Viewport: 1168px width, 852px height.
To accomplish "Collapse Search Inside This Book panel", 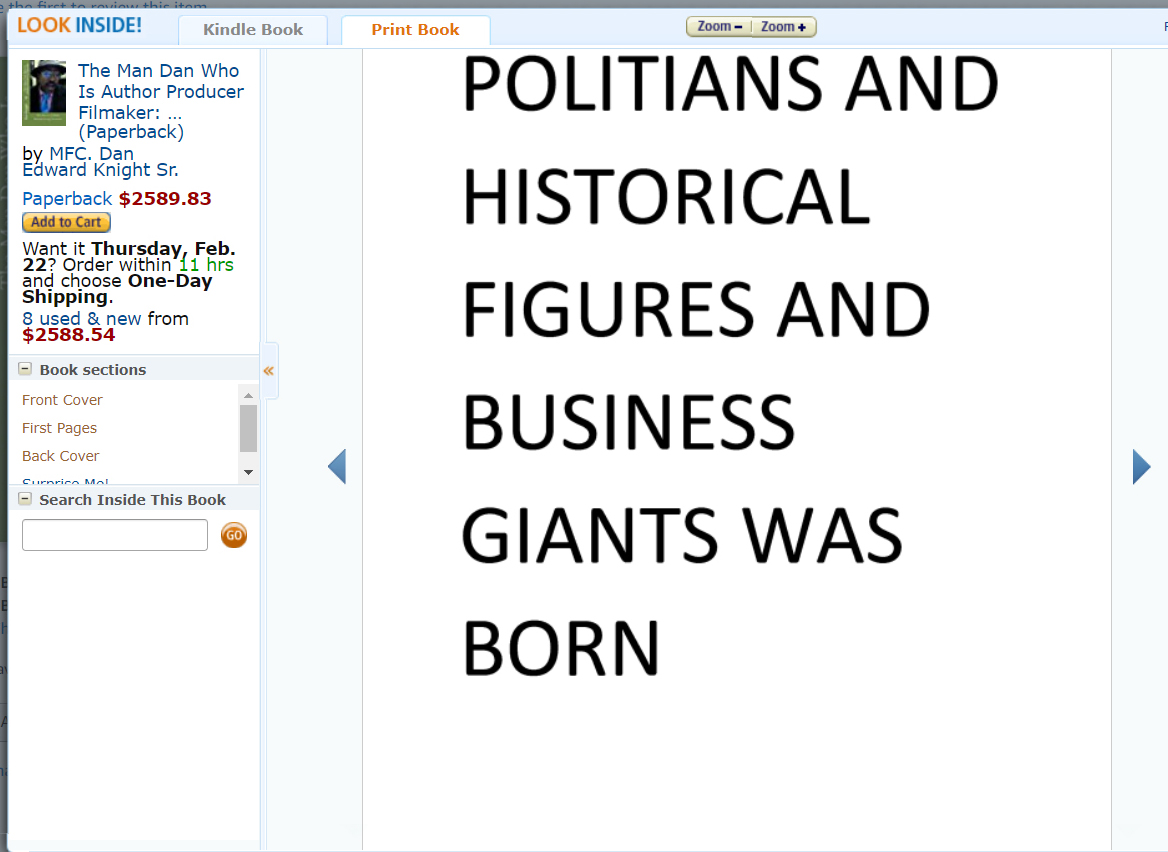I will tap(25, 499).
